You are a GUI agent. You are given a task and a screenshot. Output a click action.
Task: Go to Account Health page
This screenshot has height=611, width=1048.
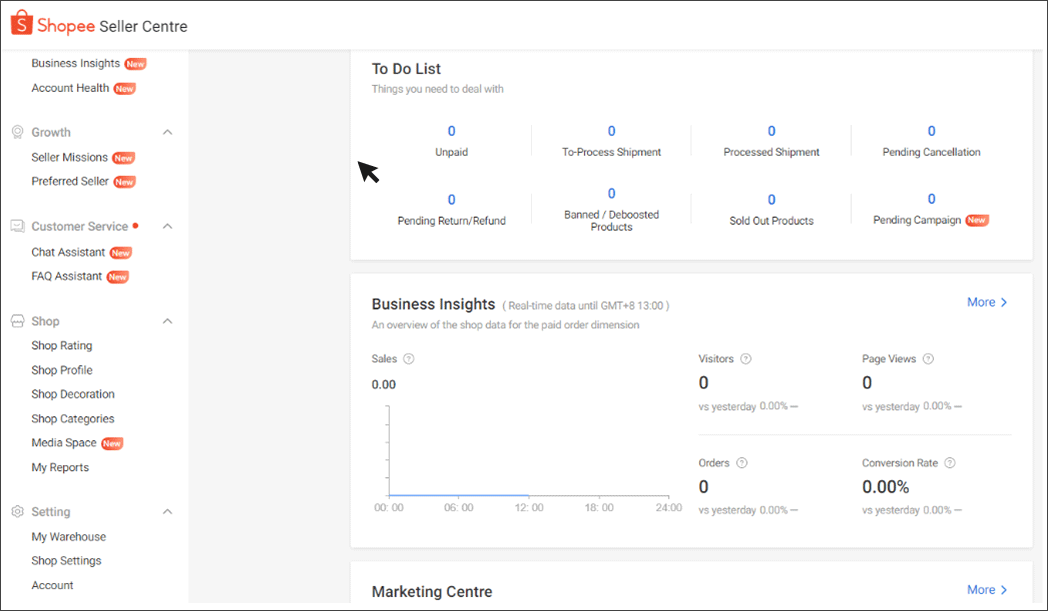pyautogui.click(x=70, y=88)
